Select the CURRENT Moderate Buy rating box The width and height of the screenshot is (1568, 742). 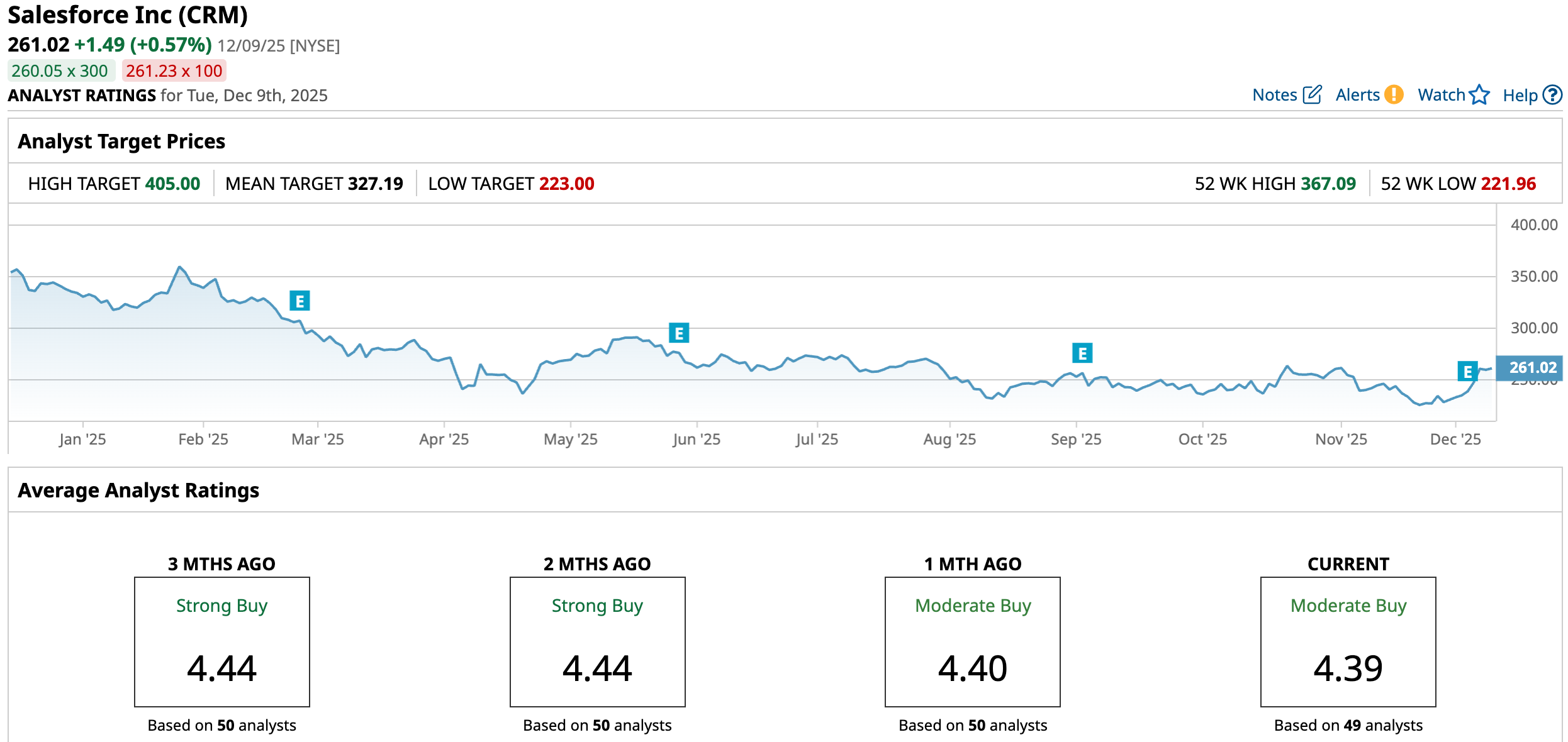[1348, 641]
